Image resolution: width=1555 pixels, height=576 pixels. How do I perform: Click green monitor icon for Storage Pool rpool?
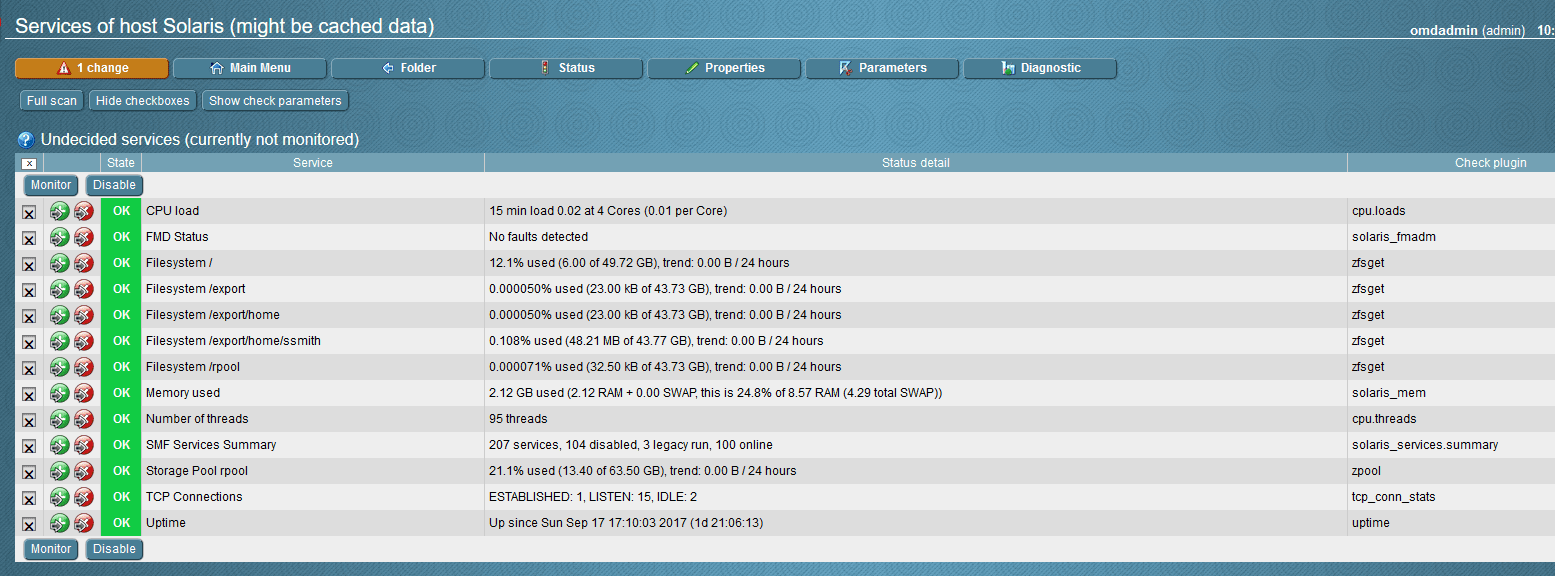[60, 471]
